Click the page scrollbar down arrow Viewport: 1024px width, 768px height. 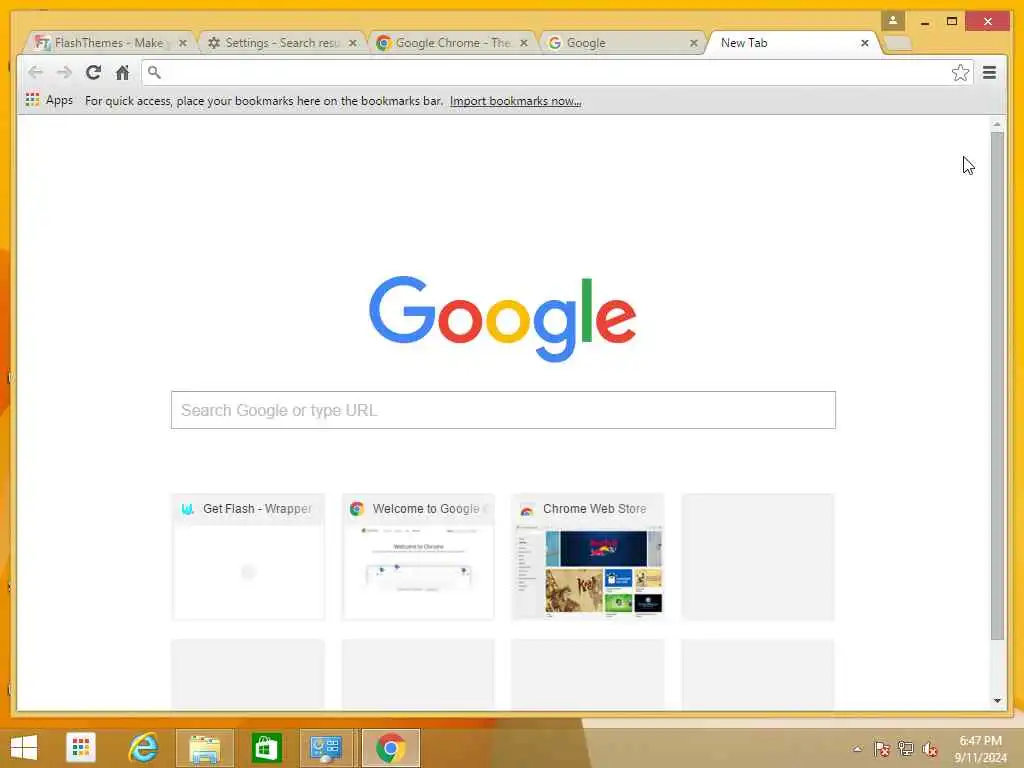(x=997, y=701)
